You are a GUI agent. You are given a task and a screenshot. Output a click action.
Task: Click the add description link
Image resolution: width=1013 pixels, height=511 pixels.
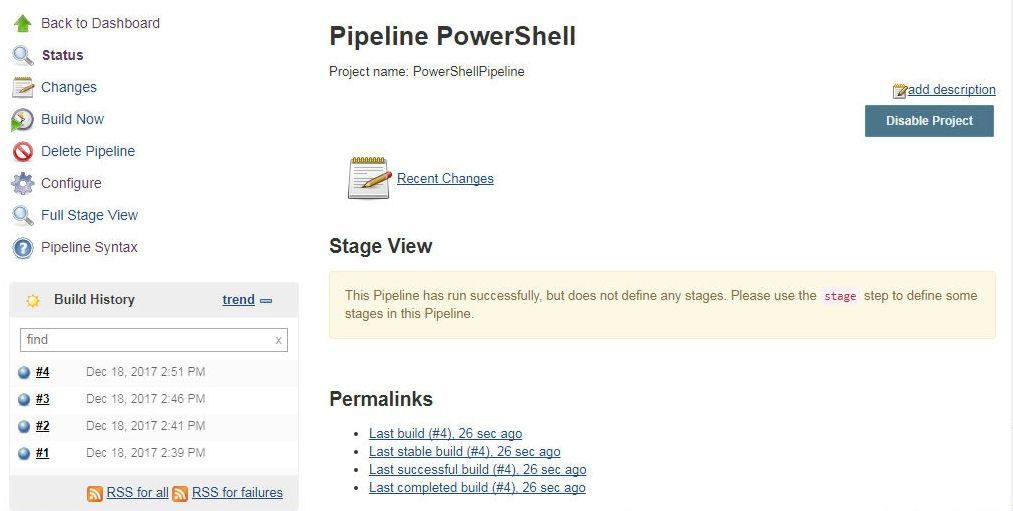tap(952, 89)
